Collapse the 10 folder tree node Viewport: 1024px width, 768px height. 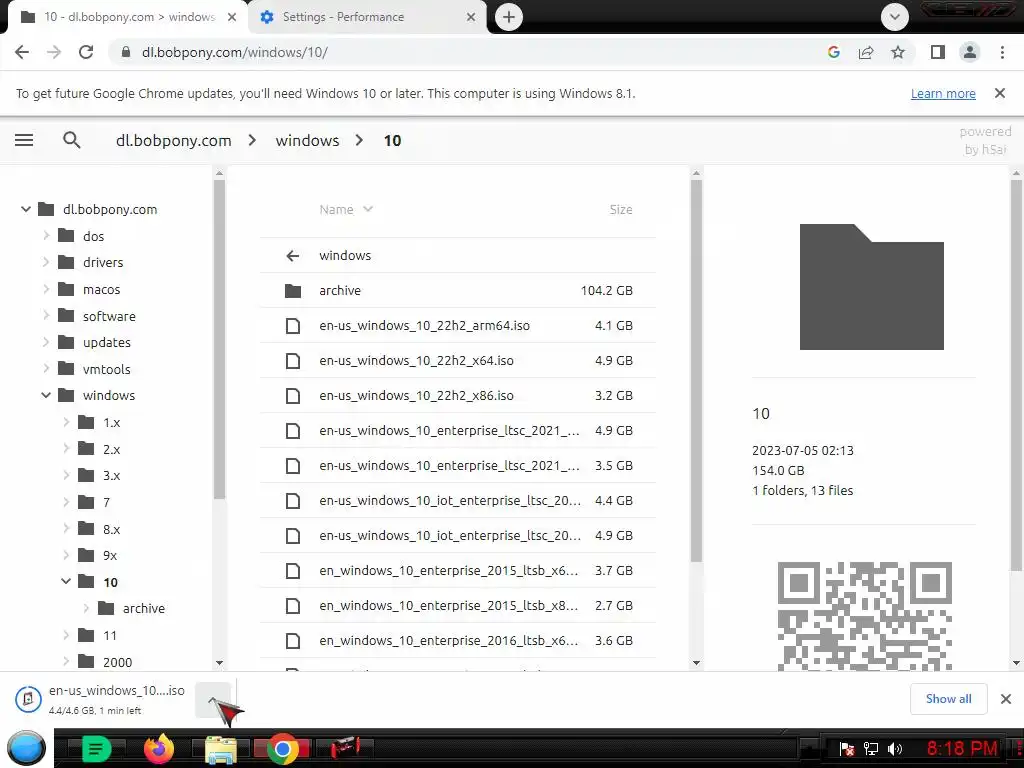66,582
